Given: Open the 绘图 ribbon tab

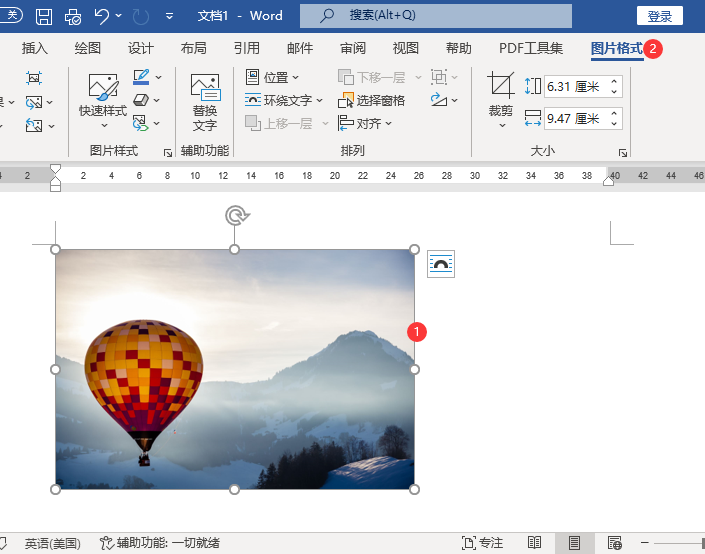Looking at the screenshot, I should pyautogui.click(x=88, y=48).
